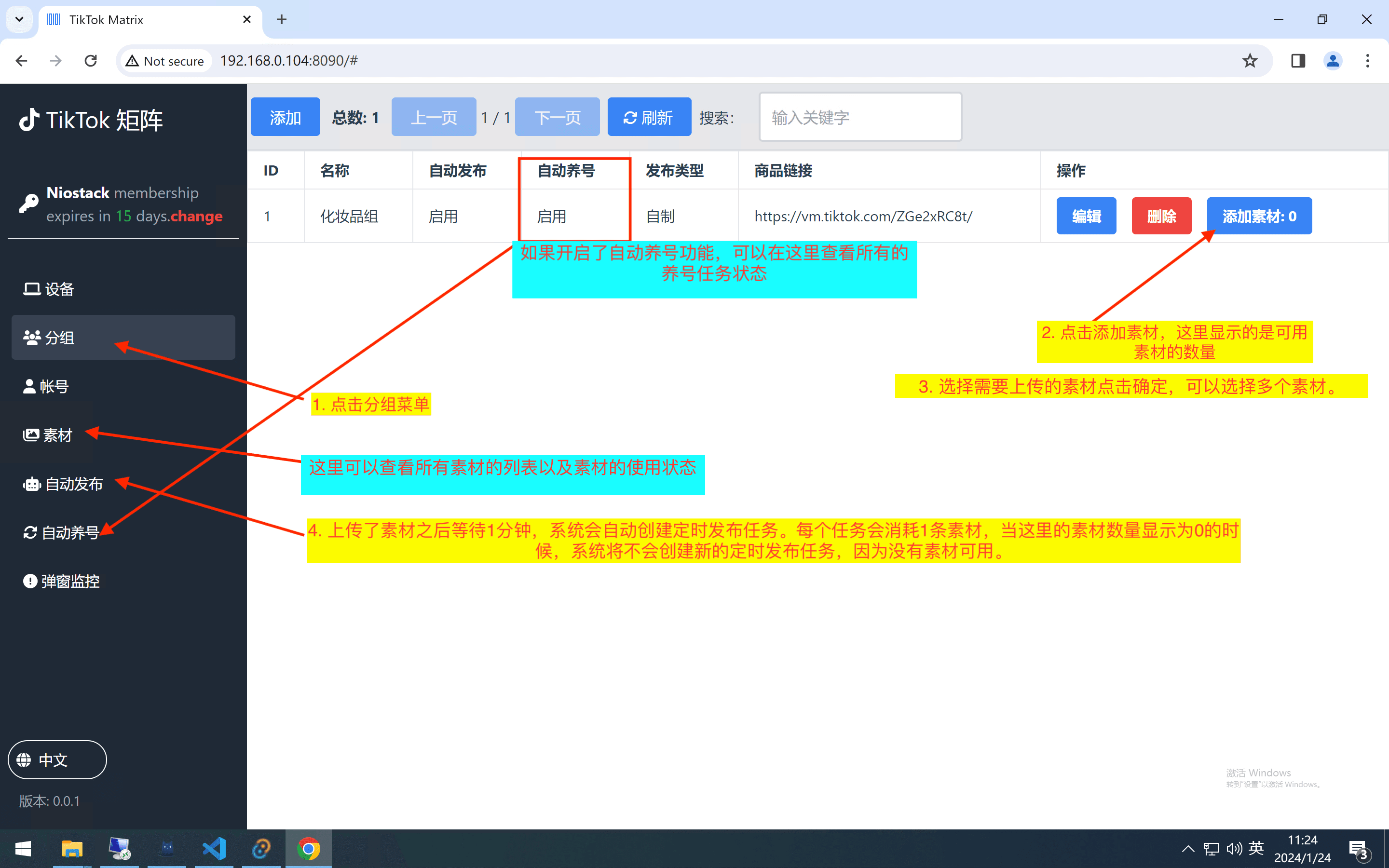The width and height of the screenshot is (1389, 868).
Task: Open the Chrome three-dot menu
Action: (1368, 60)
